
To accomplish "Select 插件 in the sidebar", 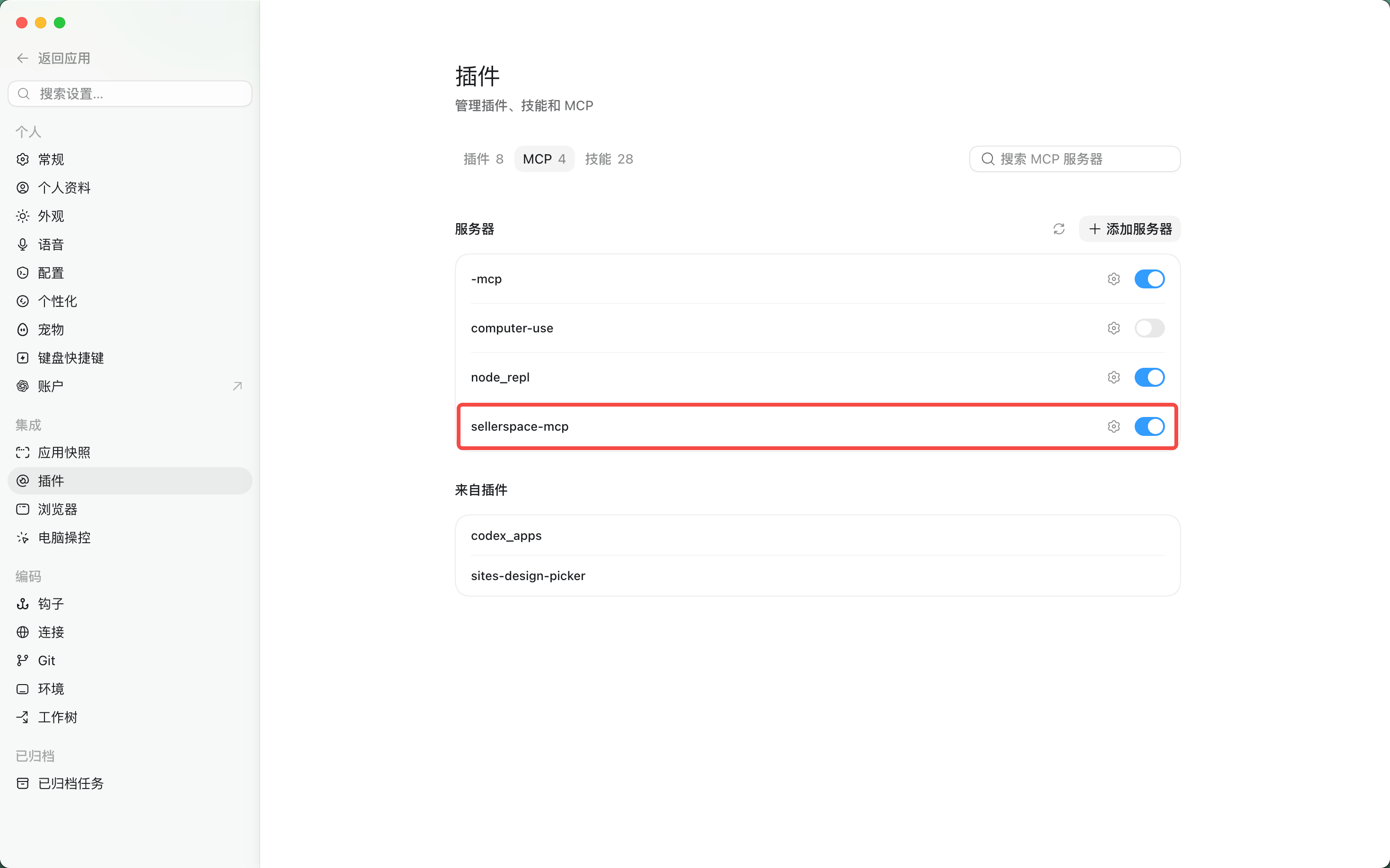I will tap(130, 481).
